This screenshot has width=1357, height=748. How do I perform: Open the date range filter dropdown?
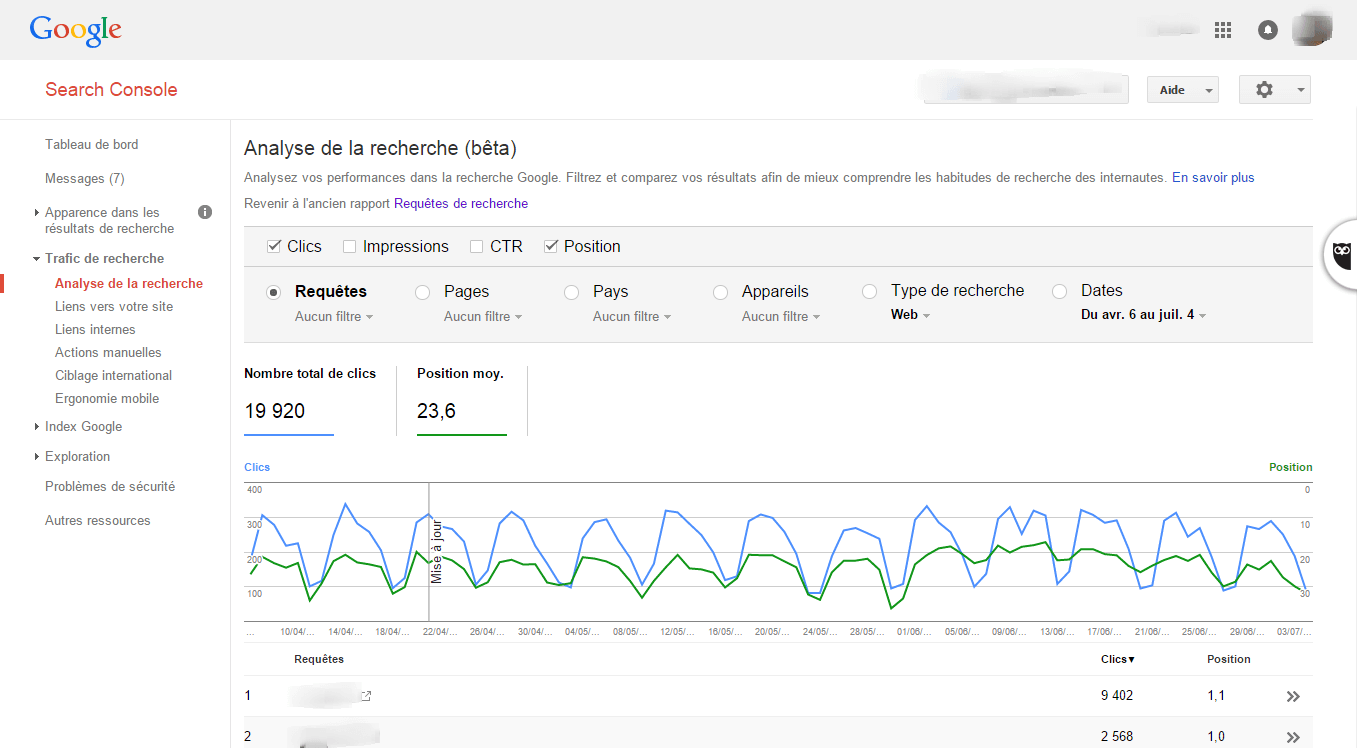tap(1143, 315)
